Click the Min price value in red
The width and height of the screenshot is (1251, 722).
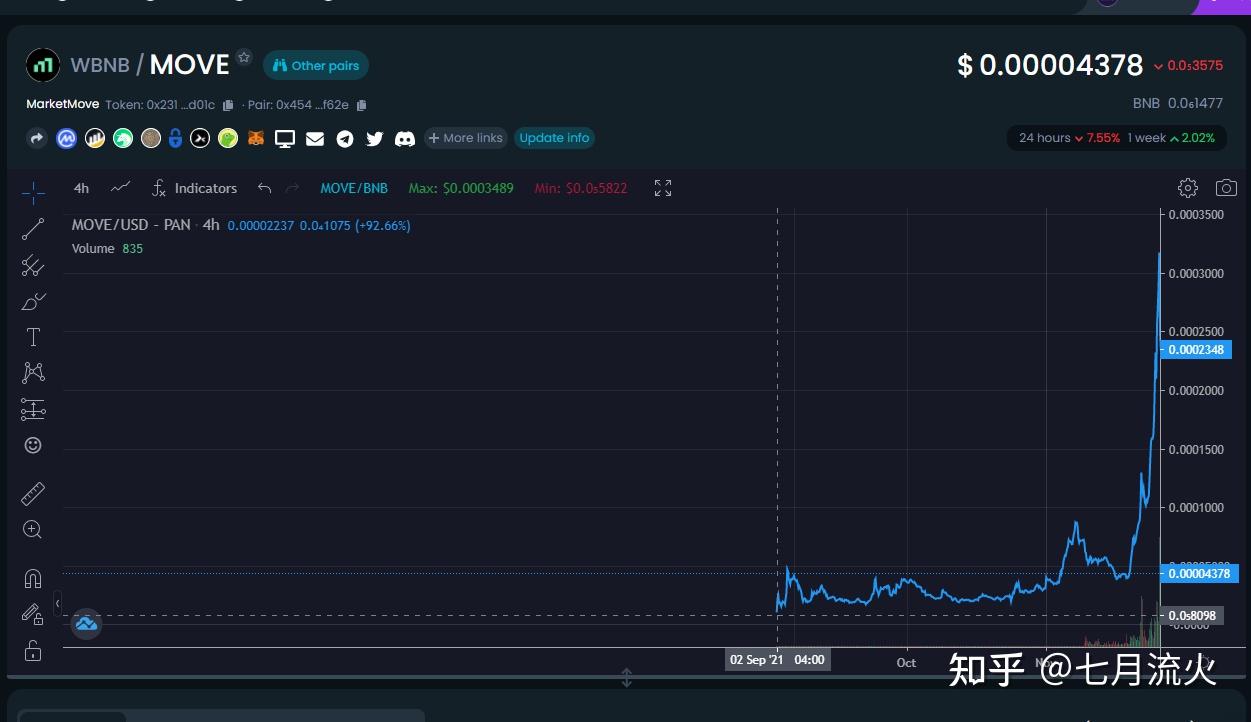pyautogui.click(x=581, y=188)
